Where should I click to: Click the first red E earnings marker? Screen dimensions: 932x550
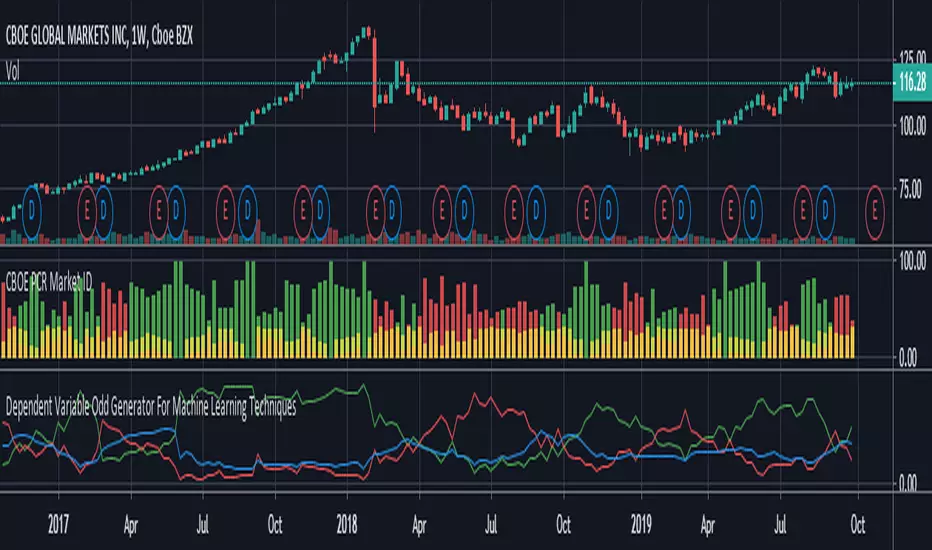coord(87,212)
